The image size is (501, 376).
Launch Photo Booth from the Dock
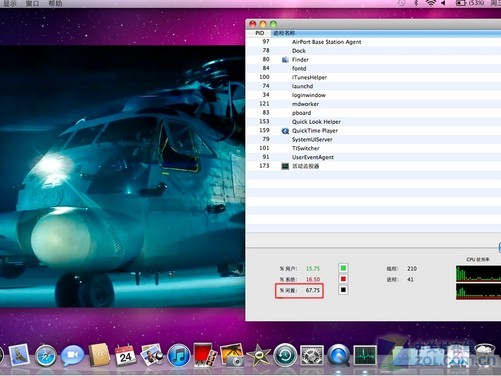[205, 355]
